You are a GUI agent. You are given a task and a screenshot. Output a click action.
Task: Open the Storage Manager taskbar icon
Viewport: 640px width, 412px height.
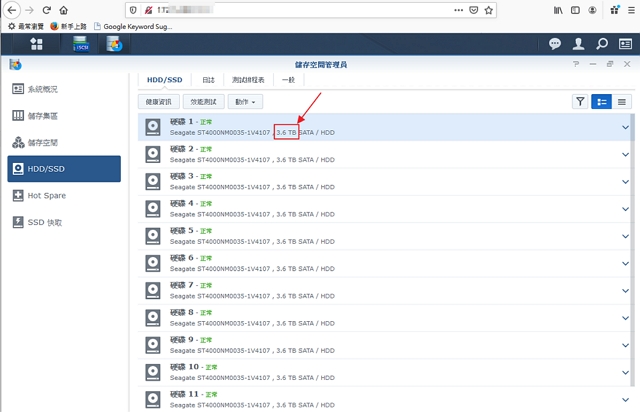click(x=114, y=44)
